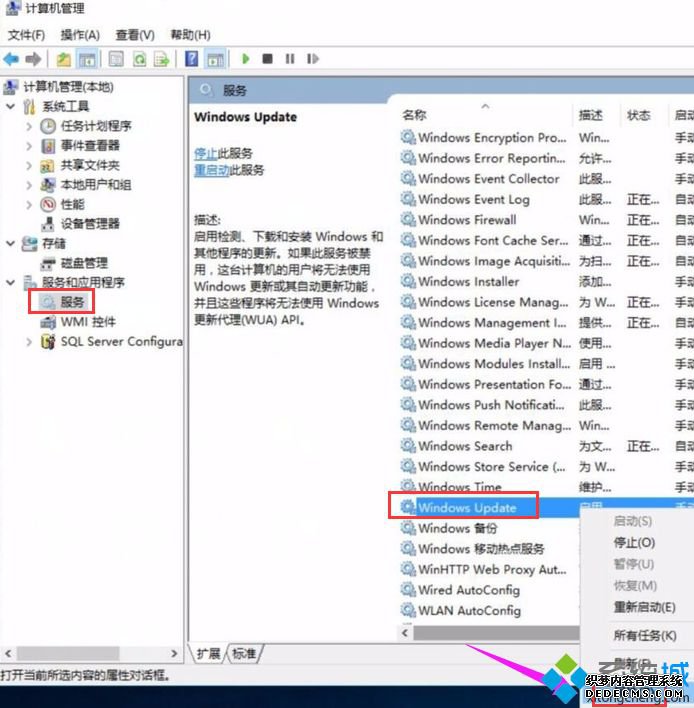The width and height of the screenshot is (694, 708).
Task: Open the 操作(A) menu
Action: (x=79, y=35)
